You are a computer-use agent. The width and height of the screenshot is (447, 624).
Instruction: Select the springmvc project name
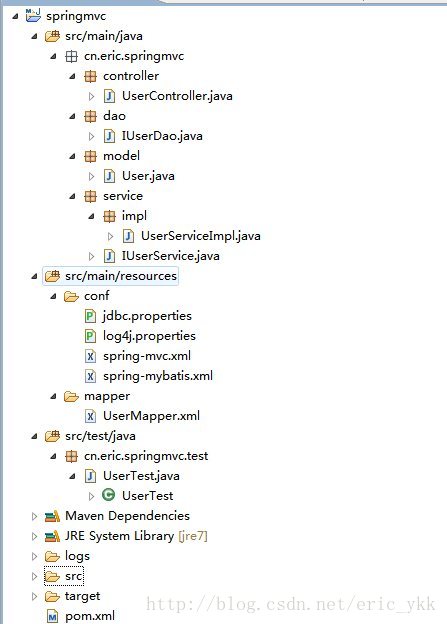pos(76,16)
